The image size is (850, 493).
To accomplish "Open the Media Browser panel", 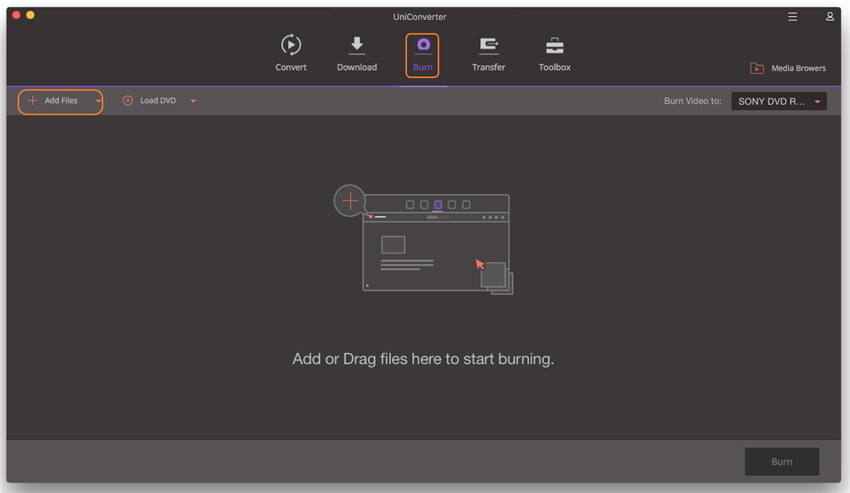I will tap(788, 68).
